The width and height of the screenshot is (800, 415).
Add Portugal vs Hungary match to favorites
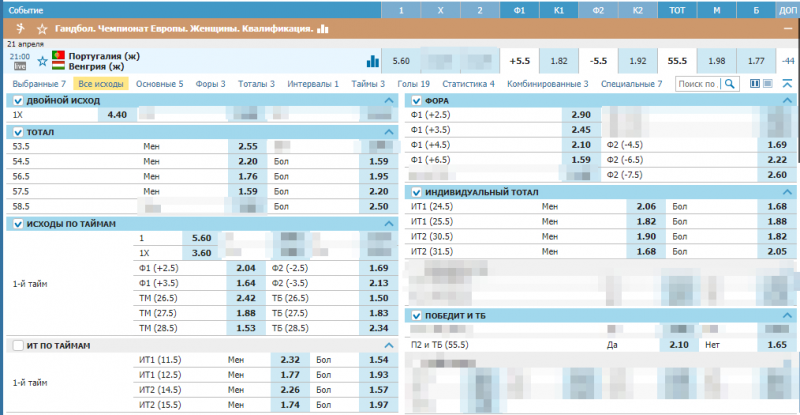click(42, 60)
